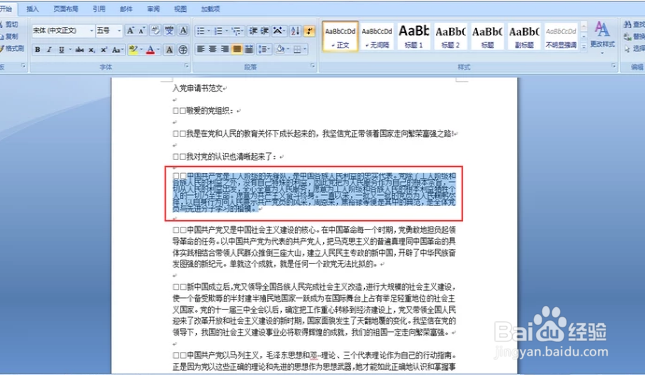Open the Enclosed Characters tool
The image size is (645, 375).
[x=183, y=50]
